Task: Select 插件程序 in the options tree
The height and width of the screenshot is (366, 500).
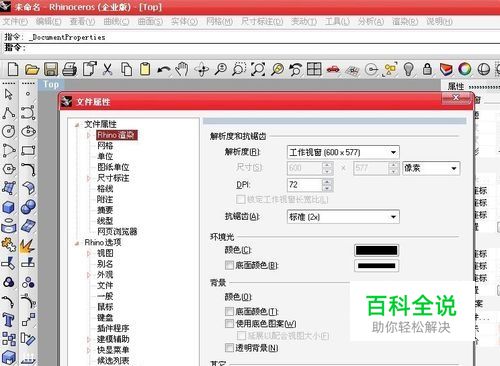Action: point(113,328)
